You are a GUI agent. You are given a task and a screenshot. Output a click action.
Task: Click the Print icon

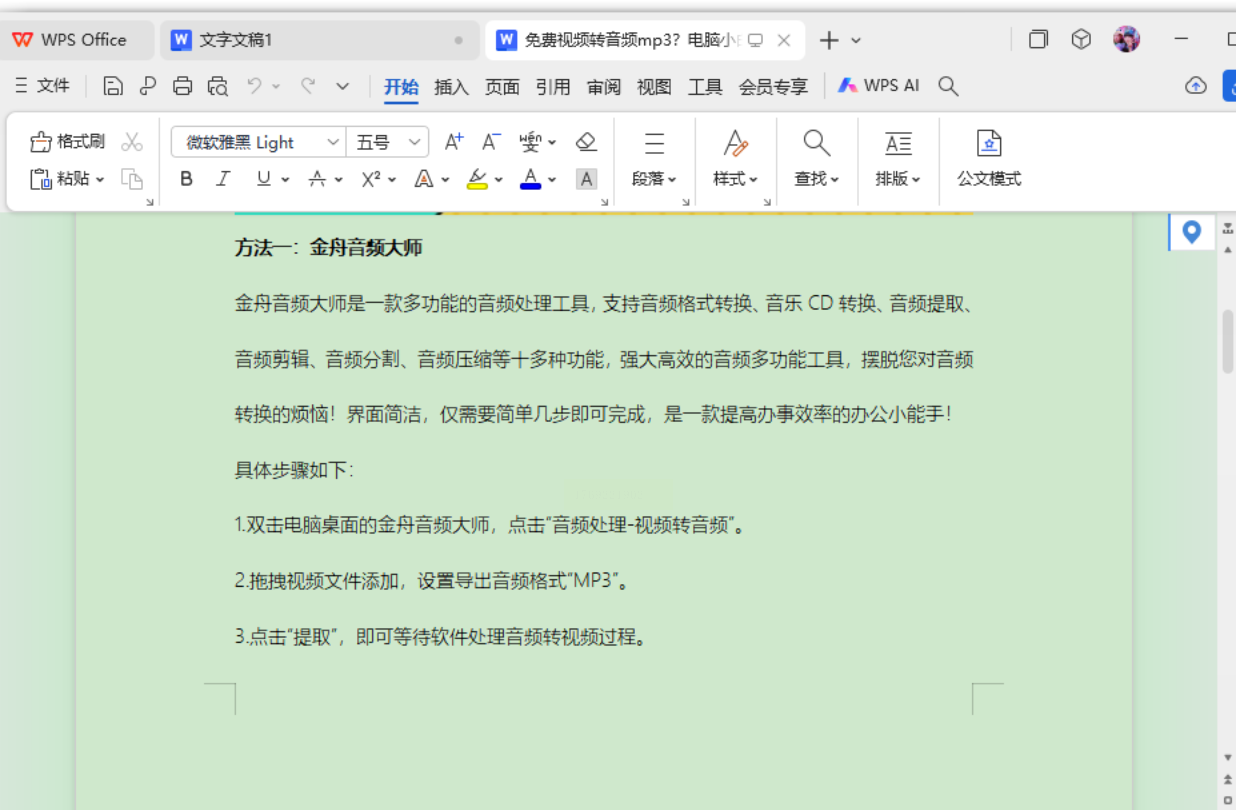click(x=182, y=87)
